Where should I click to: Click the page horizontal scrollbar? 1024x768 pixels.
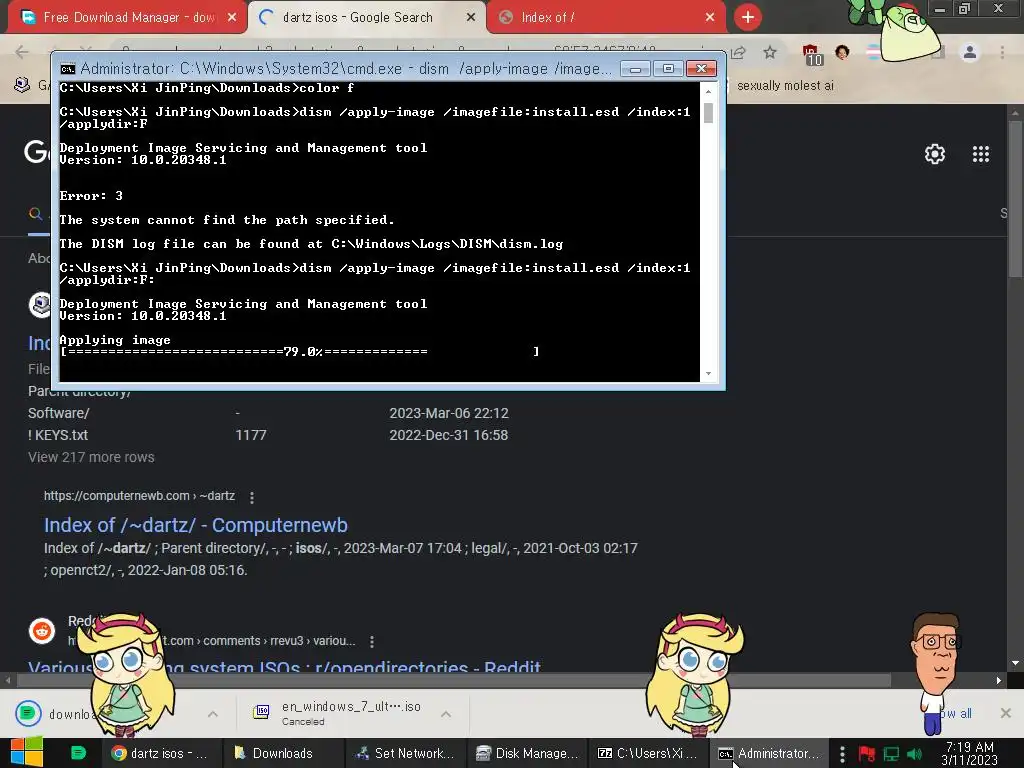[454, 680]
